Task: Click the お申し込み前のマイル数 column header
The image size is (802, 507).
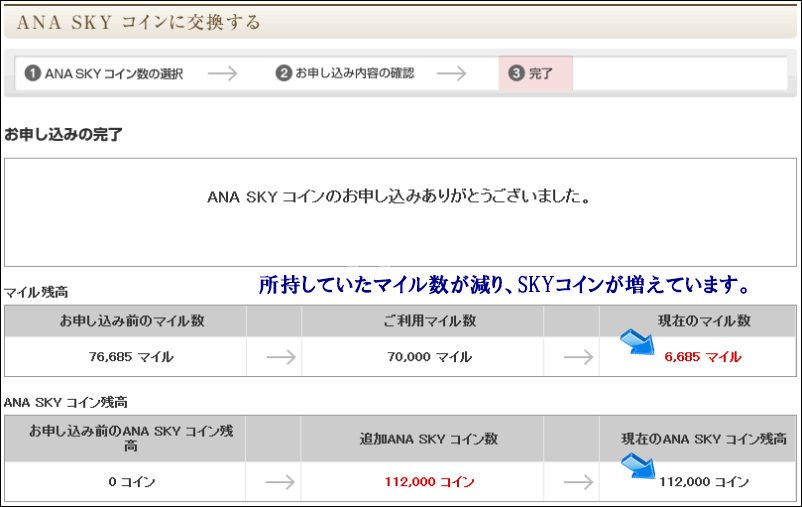Action: (x=132, y=321)
